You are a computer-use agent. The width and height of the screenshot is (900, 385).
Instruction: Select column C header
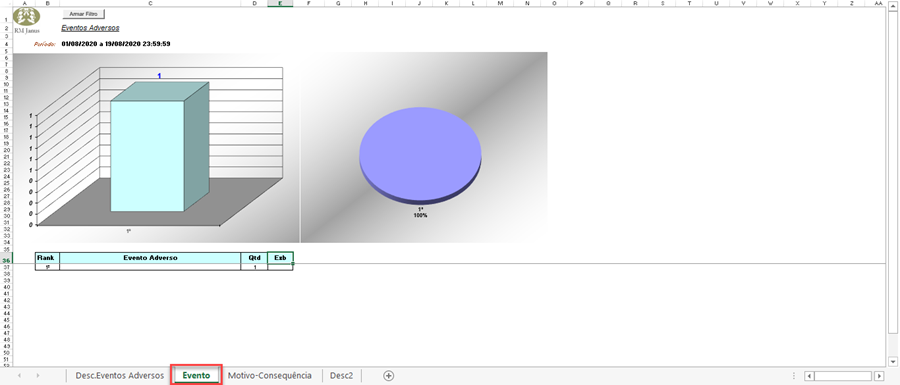tap(150, 3)
